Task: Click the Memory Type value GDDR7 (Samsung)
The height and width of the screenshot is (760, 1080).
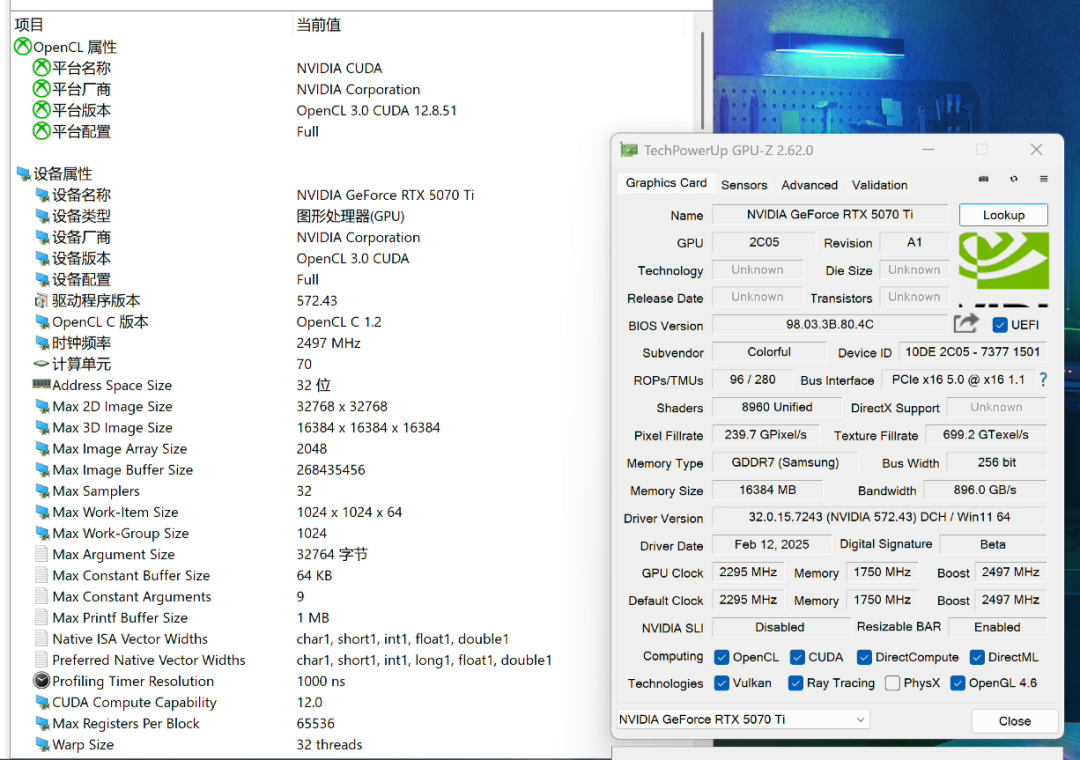Action: (x=785, y=462)
